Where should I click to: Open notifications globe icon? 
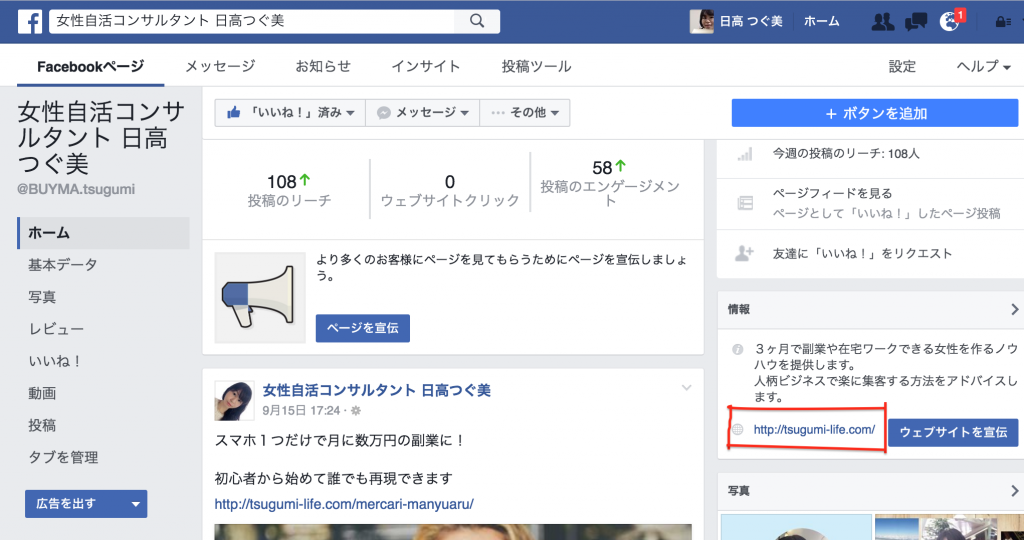click(948, 22)
